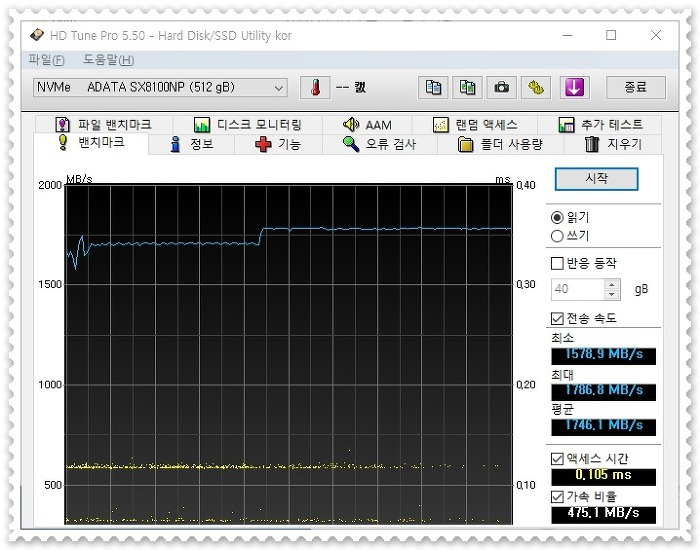
Task: Click the maximum value 1786.8 MB/s
Action: coord(604,391)
